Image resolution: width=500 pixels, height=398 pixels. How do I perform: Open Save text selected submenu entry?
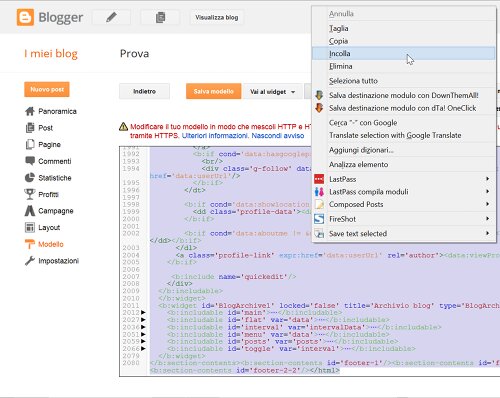(403, 233)
